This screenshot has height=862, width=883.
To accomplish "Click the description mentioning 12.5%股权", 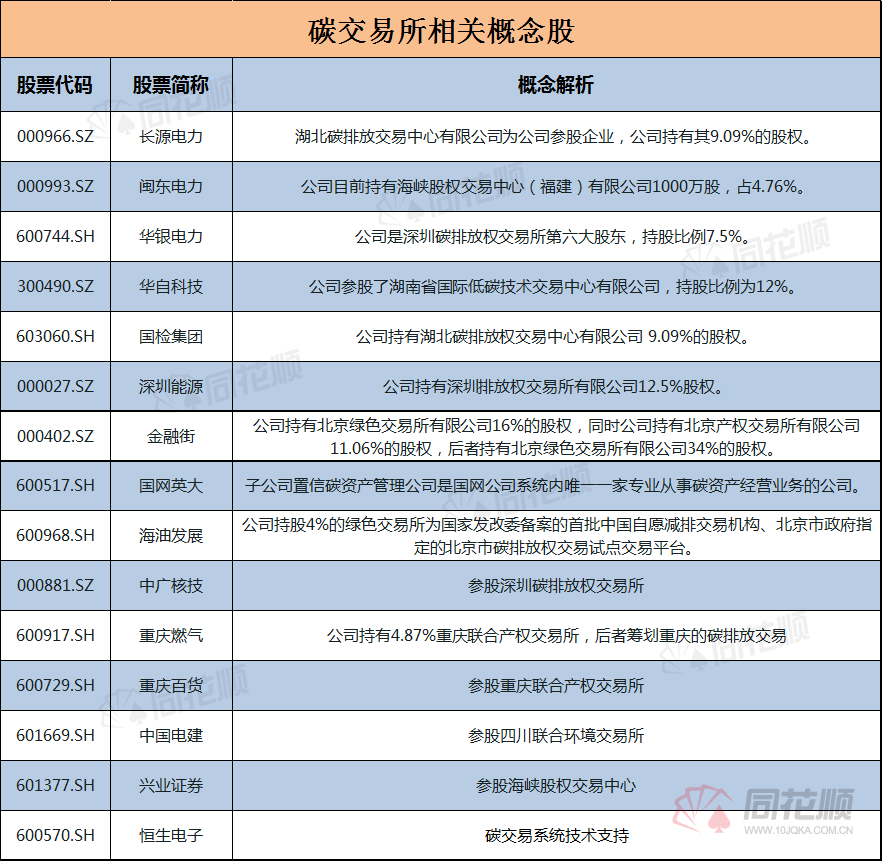I will pyautogui.click(x=556, y=387).
